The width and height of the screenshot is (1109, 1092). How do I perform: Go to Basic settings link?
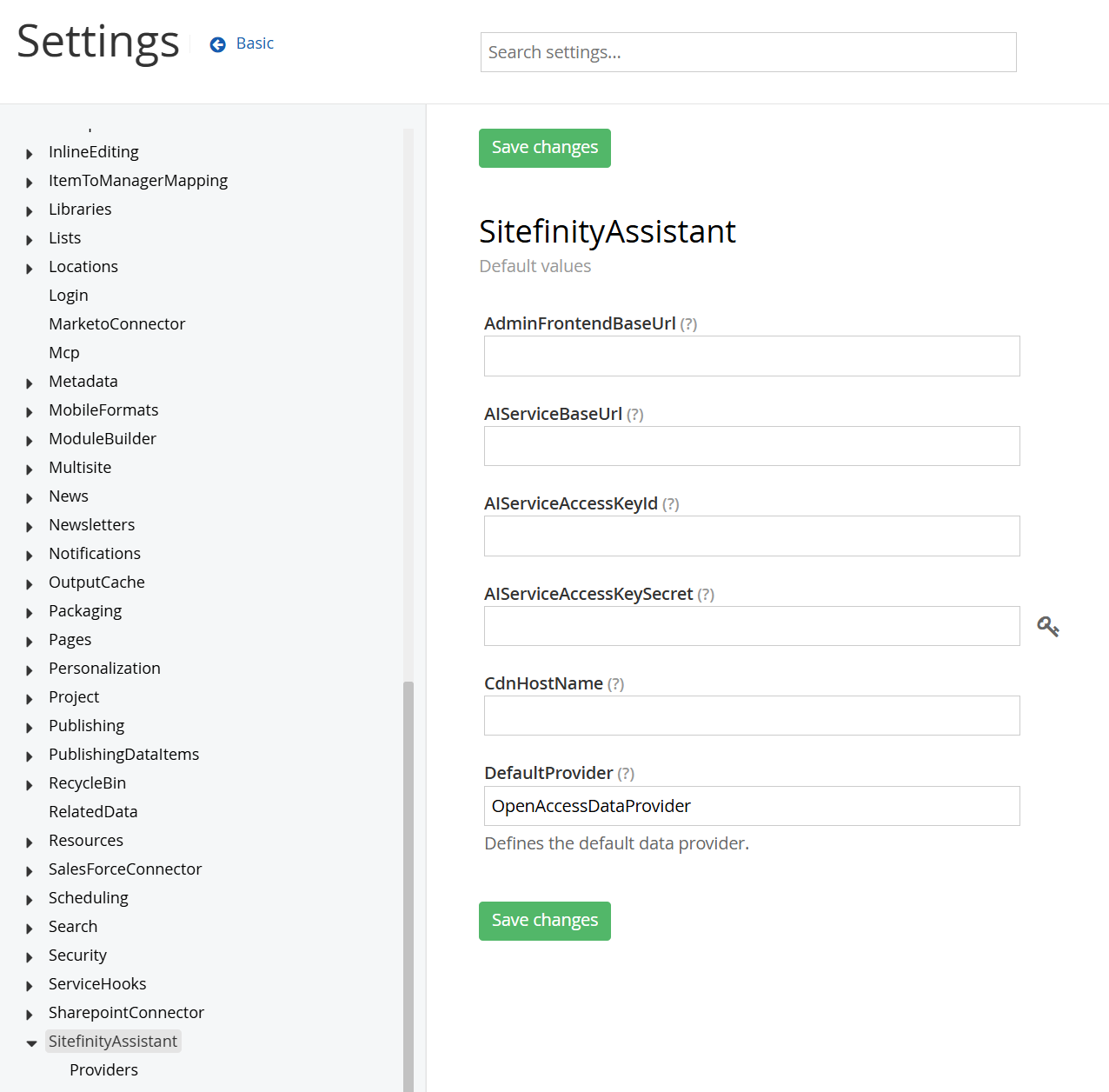pyautogui.click(x=255, y=43)
